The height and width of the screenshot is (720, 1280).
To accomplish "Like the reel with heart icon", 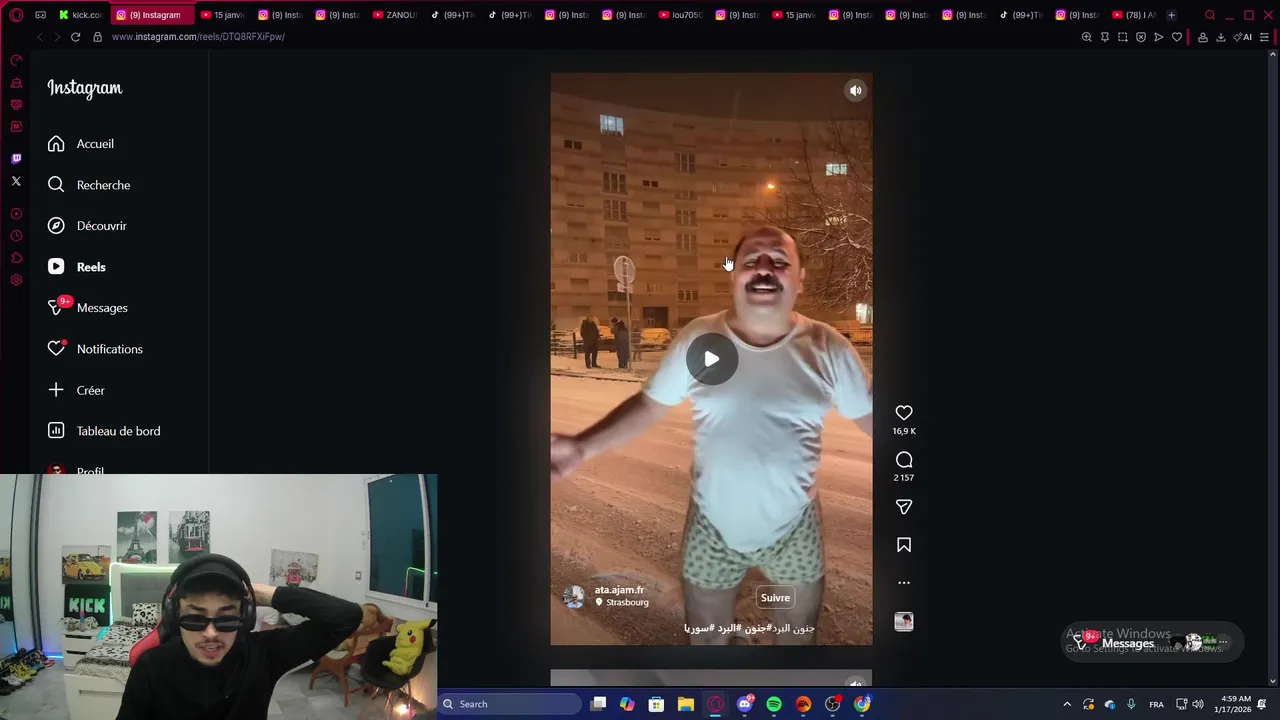I will [904, 413].
